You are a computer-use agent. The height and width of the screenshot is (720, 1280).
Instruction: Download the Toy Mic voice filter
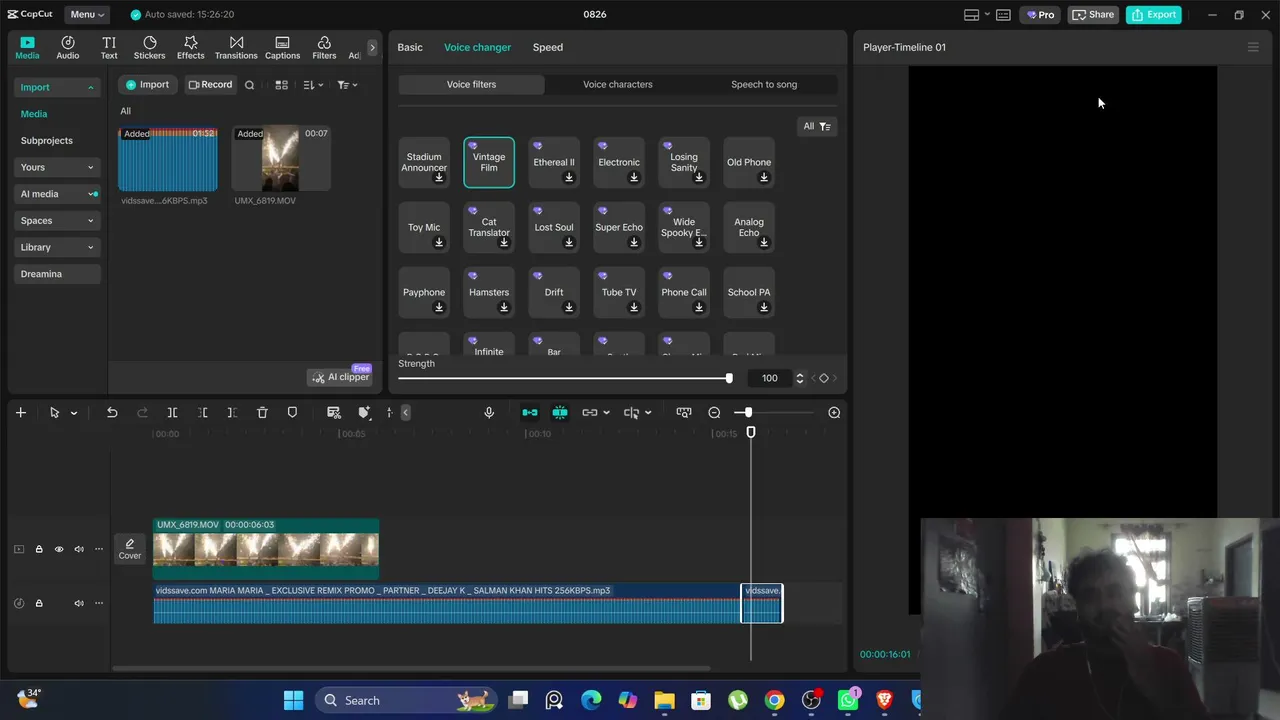click(439, 243)
